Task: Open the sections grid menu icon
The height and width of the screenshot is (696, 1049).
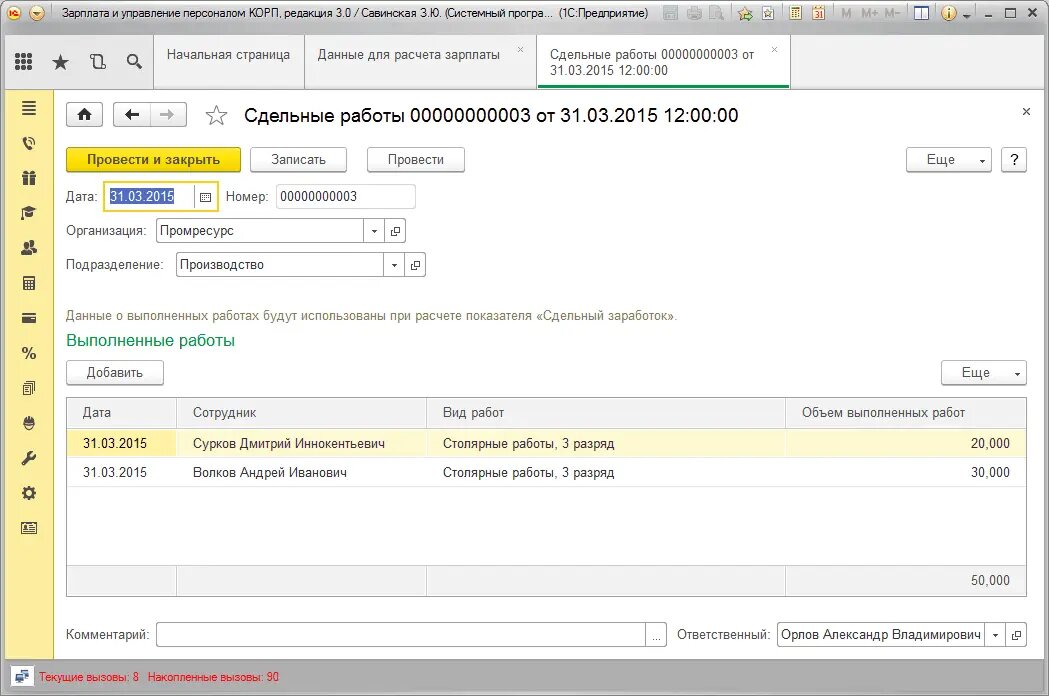Action: point(23,62)
